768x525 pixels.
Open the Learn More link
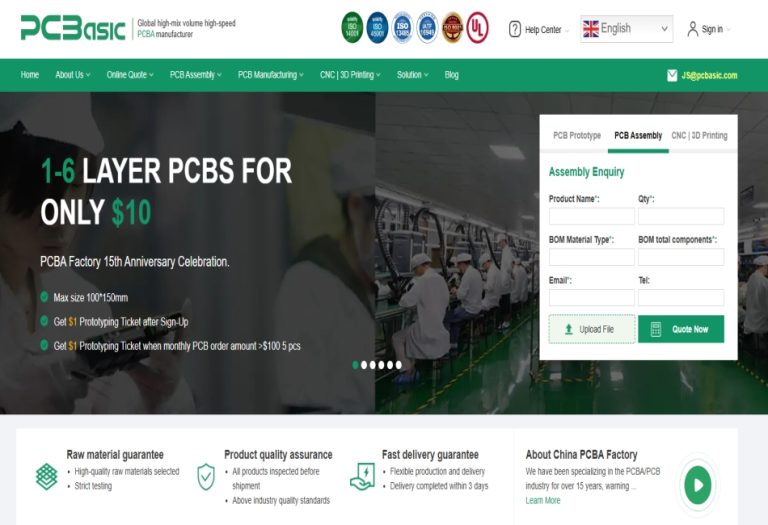tap(543, 501)
